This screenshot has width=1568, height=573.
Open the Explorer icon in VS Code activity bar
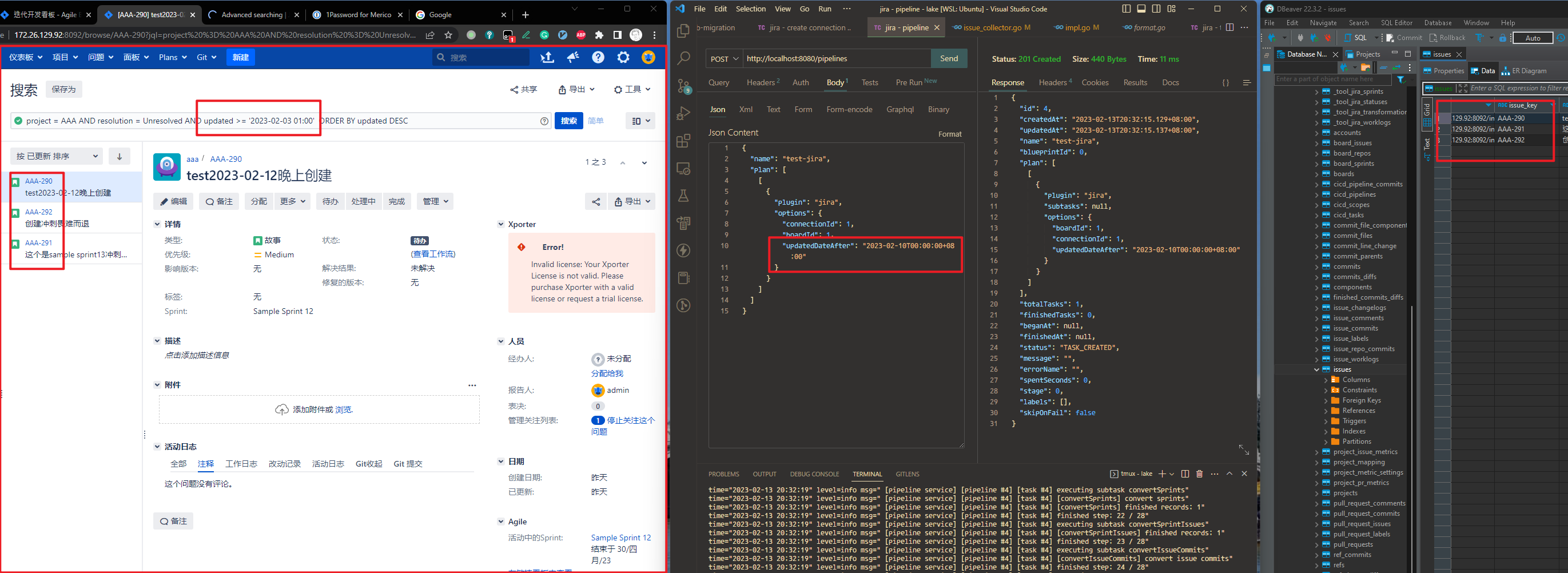(x=683, y=30)
